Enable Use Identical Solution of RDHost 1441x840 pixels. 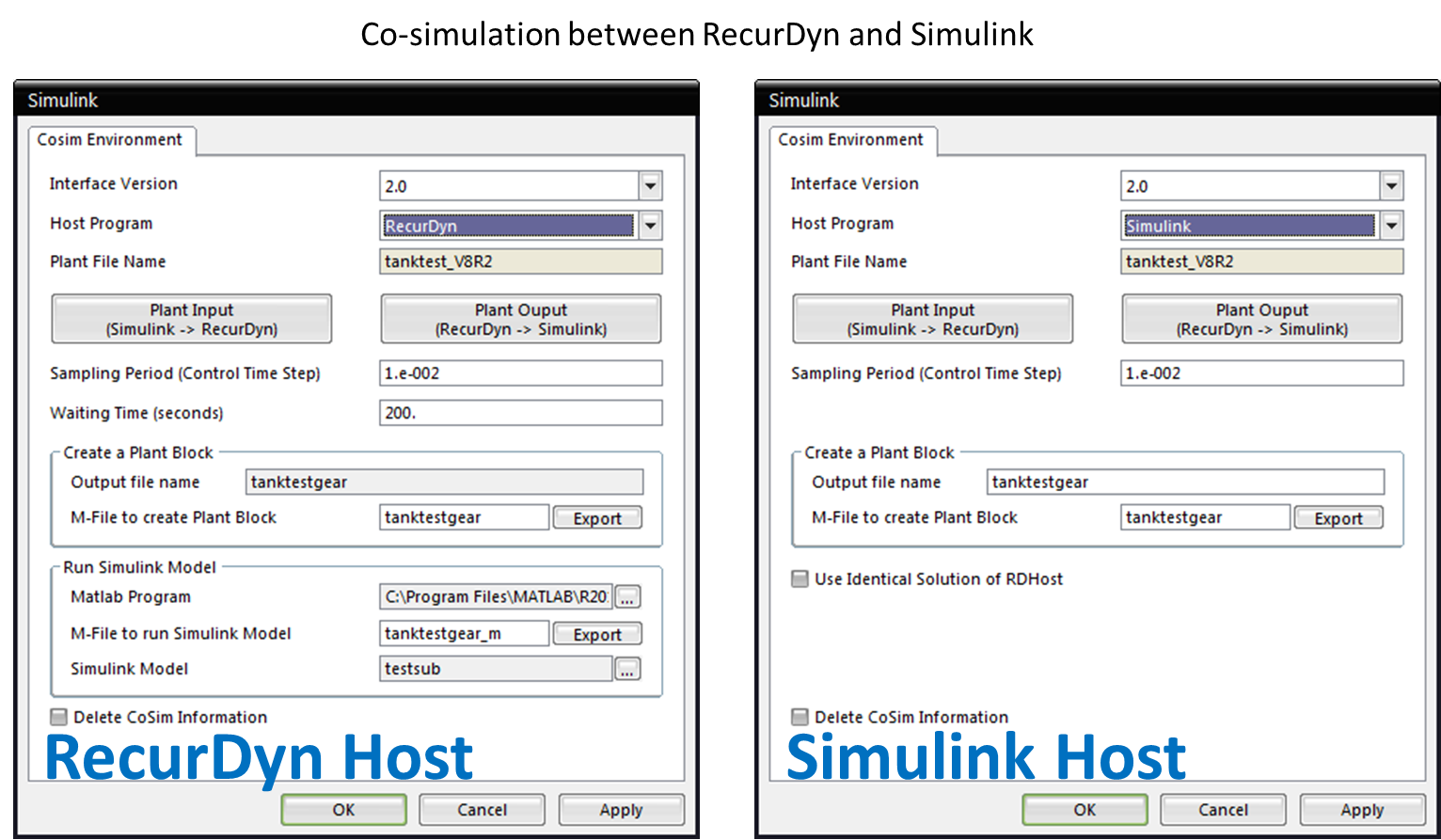tap(800, 578)
